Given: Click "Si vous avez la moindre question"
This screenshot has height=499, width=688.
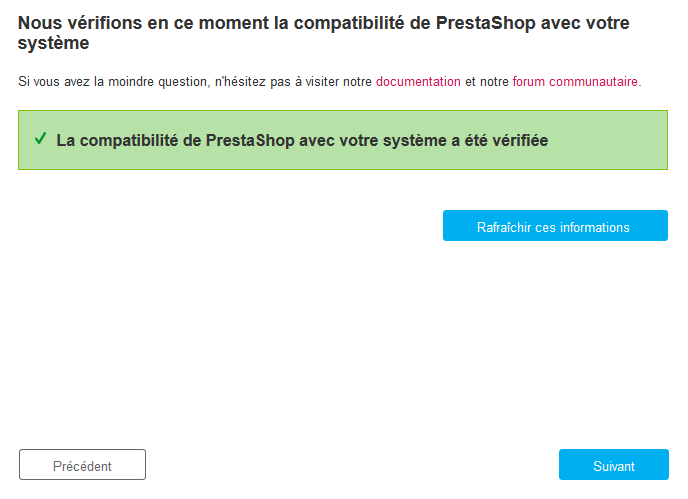Looking at the screenshot, I should [x=114, y=82].
